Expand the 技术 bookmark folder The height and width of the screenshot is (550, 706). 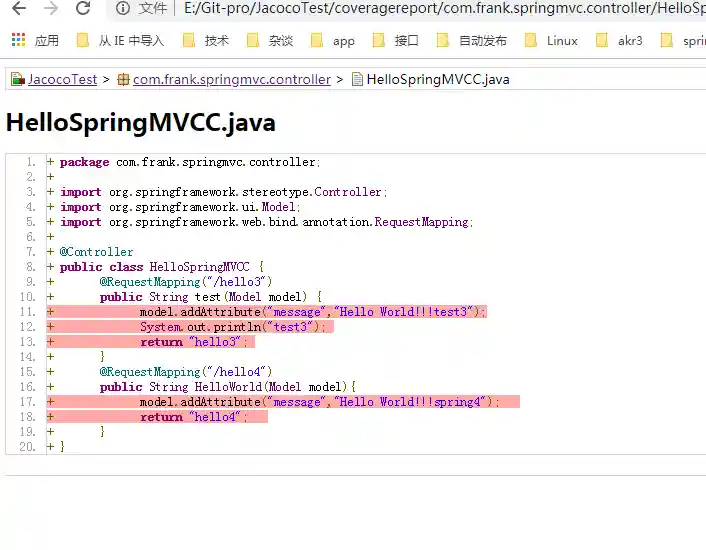pyautogui.click(x=207, y=41)
